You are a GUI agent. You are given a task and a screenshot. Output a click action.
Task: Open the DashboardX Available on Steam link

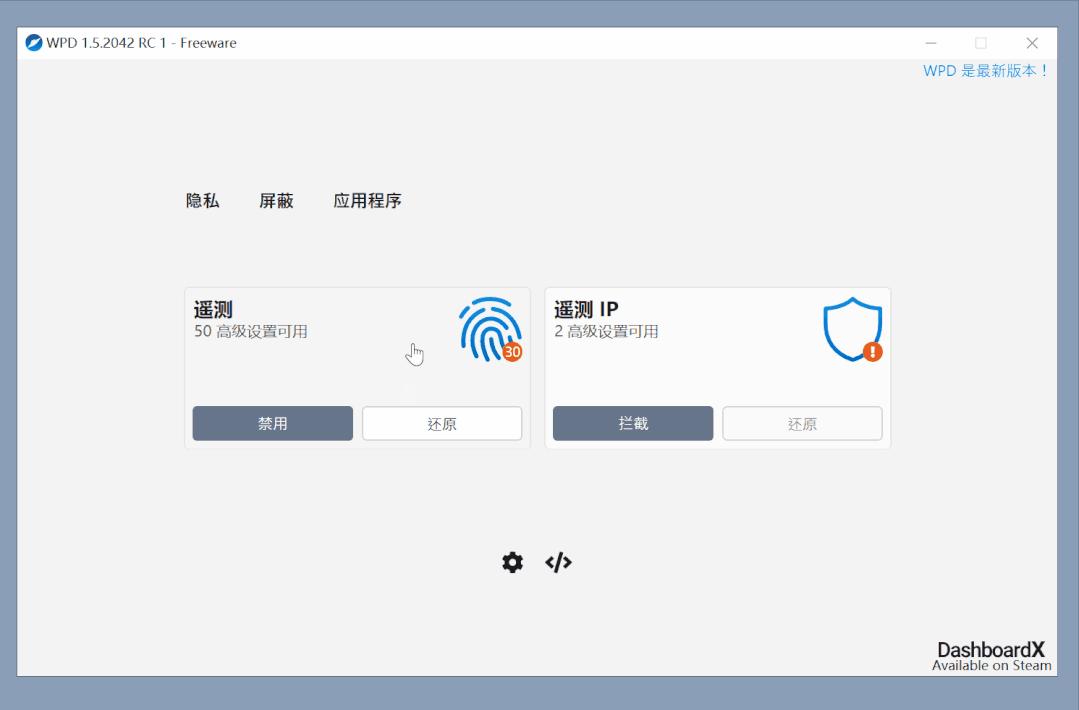point(992,656)
